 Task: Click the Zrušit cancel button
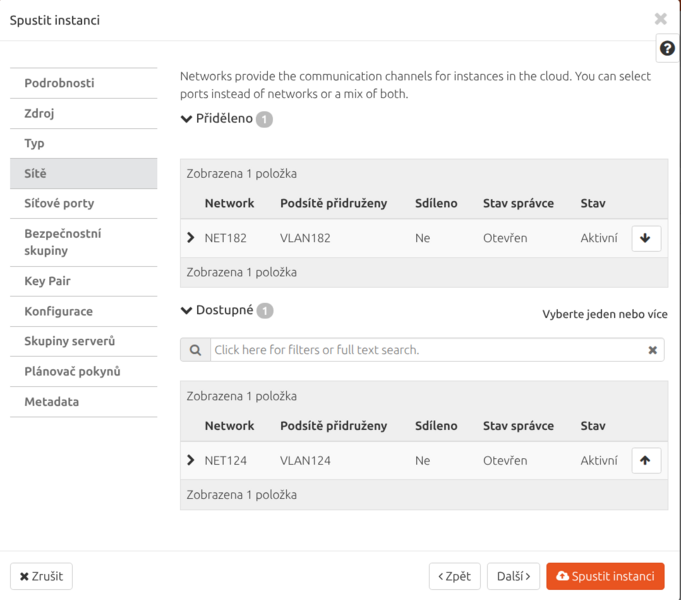42,577
